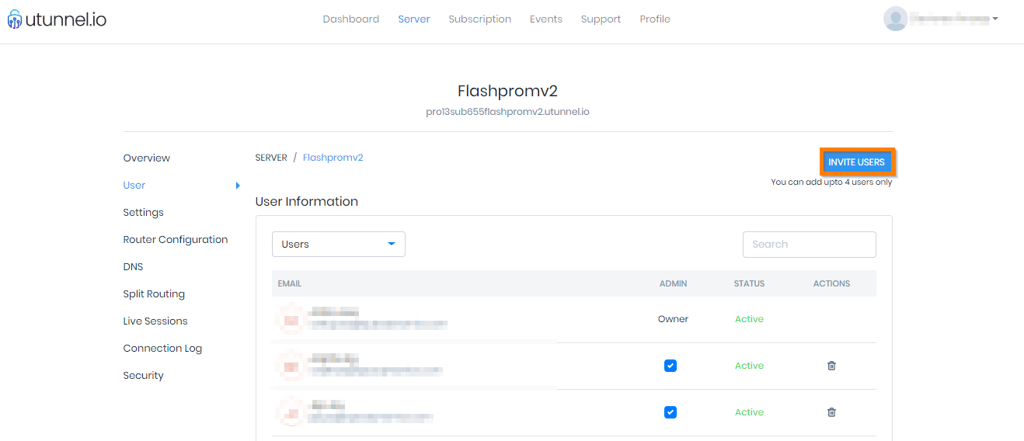Click the owner's user avatar
This screenshot has height=441, width=1024.
[x=291, y=319]
